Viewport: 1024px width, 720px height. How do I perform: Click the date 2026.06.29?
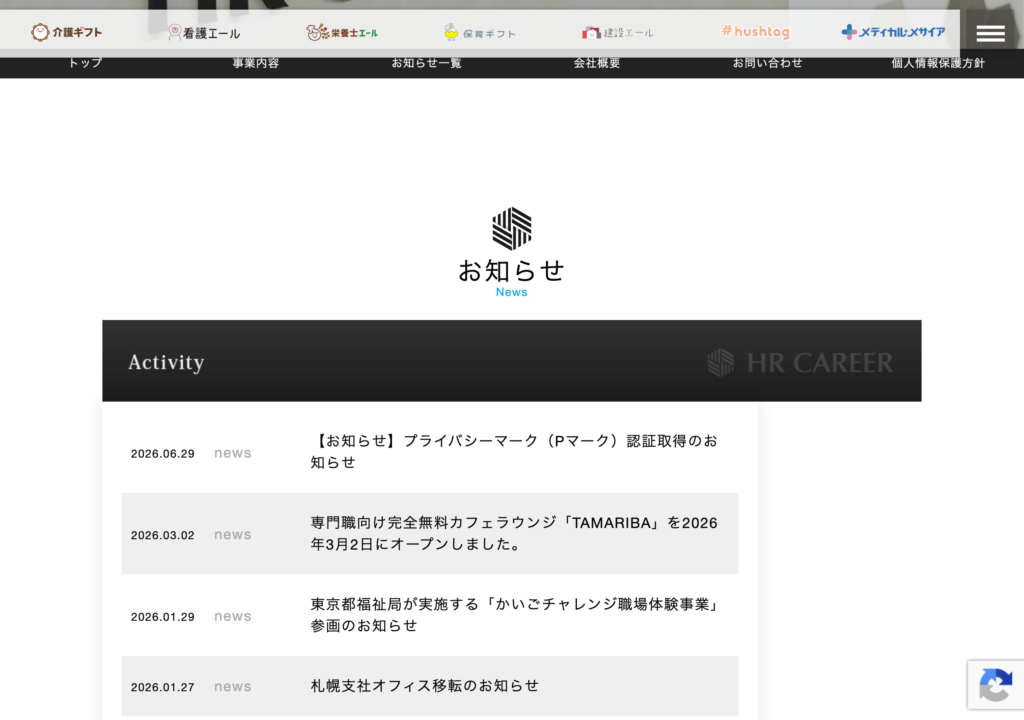(163, 453)
